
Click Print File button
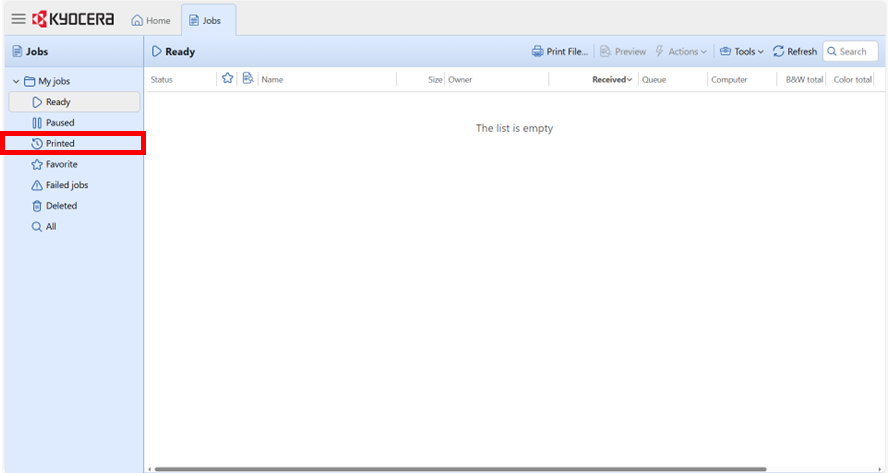(x=560, y=52)
